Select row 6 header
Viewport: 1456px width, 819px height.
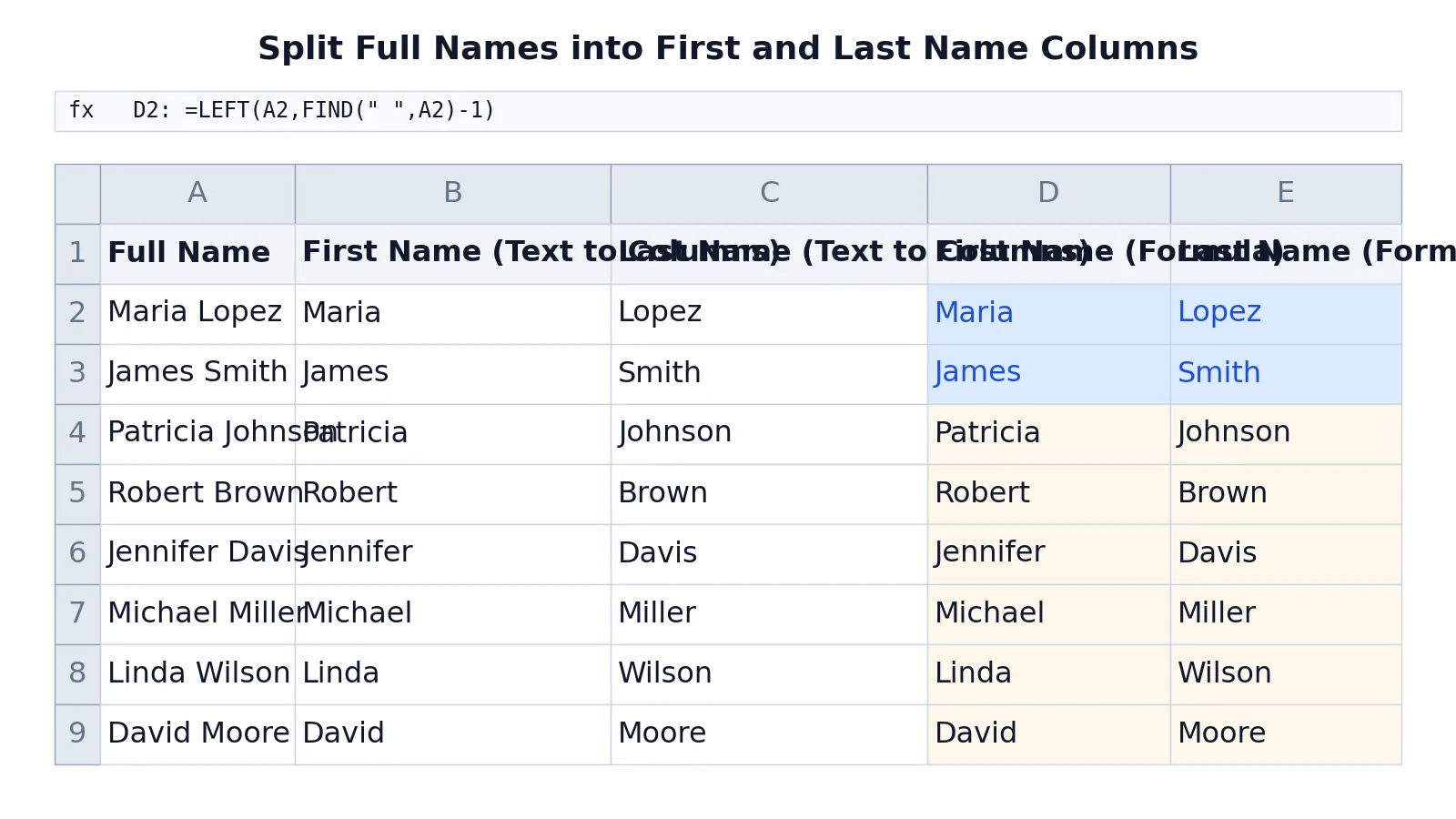click(77, 554)
